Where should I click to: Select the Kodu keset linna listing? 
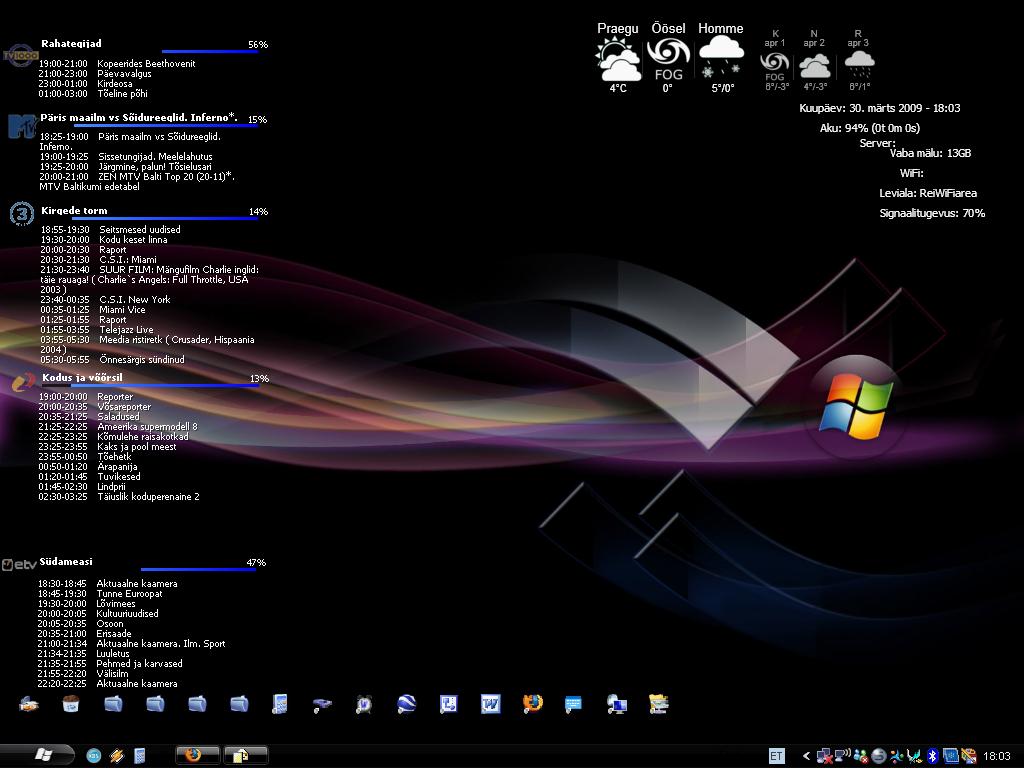(x=104, y=240)
